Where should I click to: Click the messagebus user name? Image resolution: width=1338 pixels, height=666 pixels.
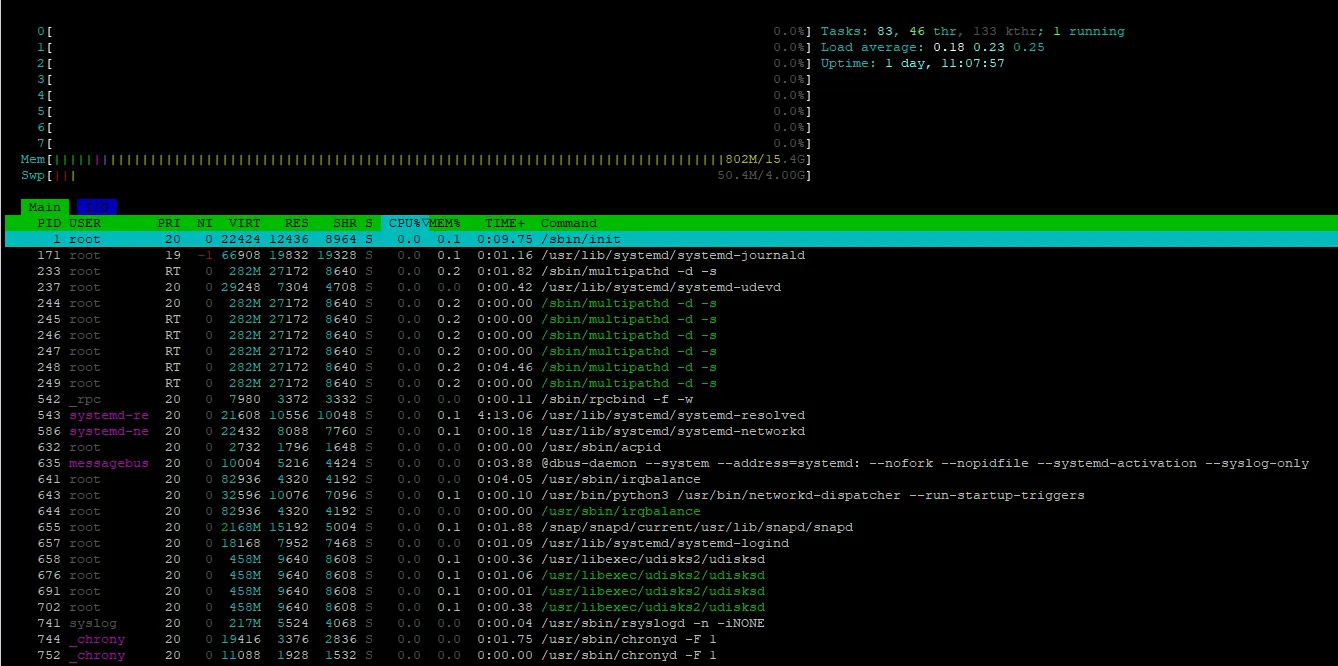[108, 463]
